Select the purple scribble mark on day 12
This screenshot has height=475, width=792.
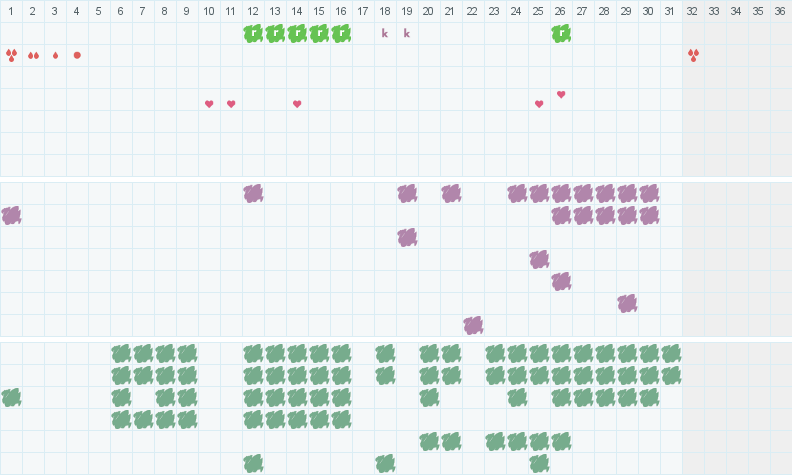point(253,193)
